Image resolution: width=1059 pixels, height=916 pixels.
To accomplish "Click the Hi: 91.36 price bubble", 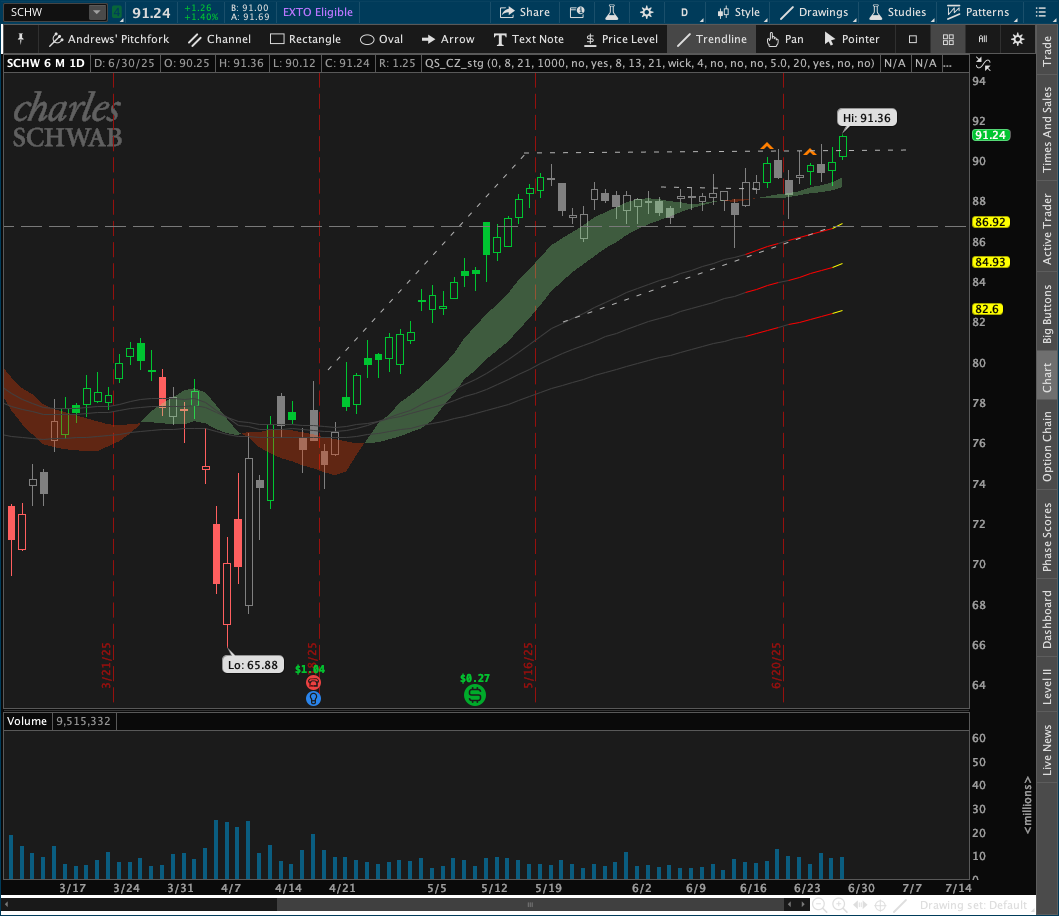I will pyautogui.click(x=867, y=118).
